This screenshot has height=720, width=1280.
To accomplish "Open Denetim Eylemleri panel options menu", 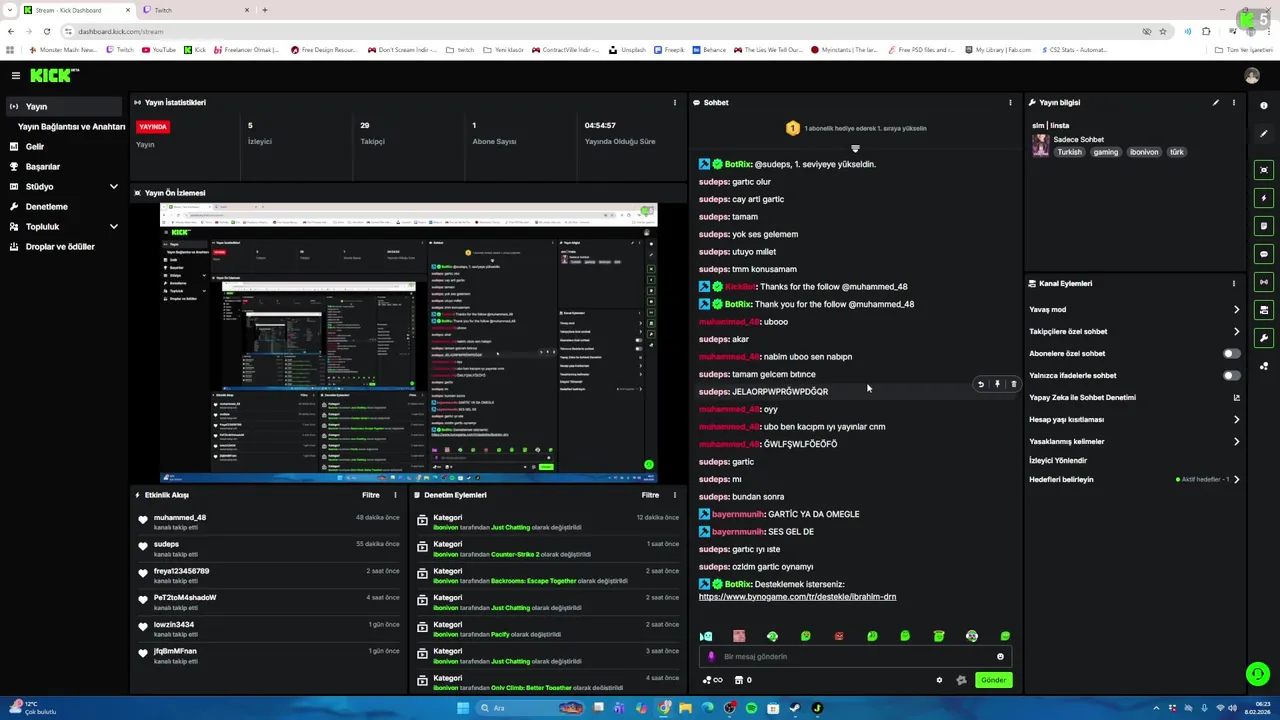I will coord(674,495).
